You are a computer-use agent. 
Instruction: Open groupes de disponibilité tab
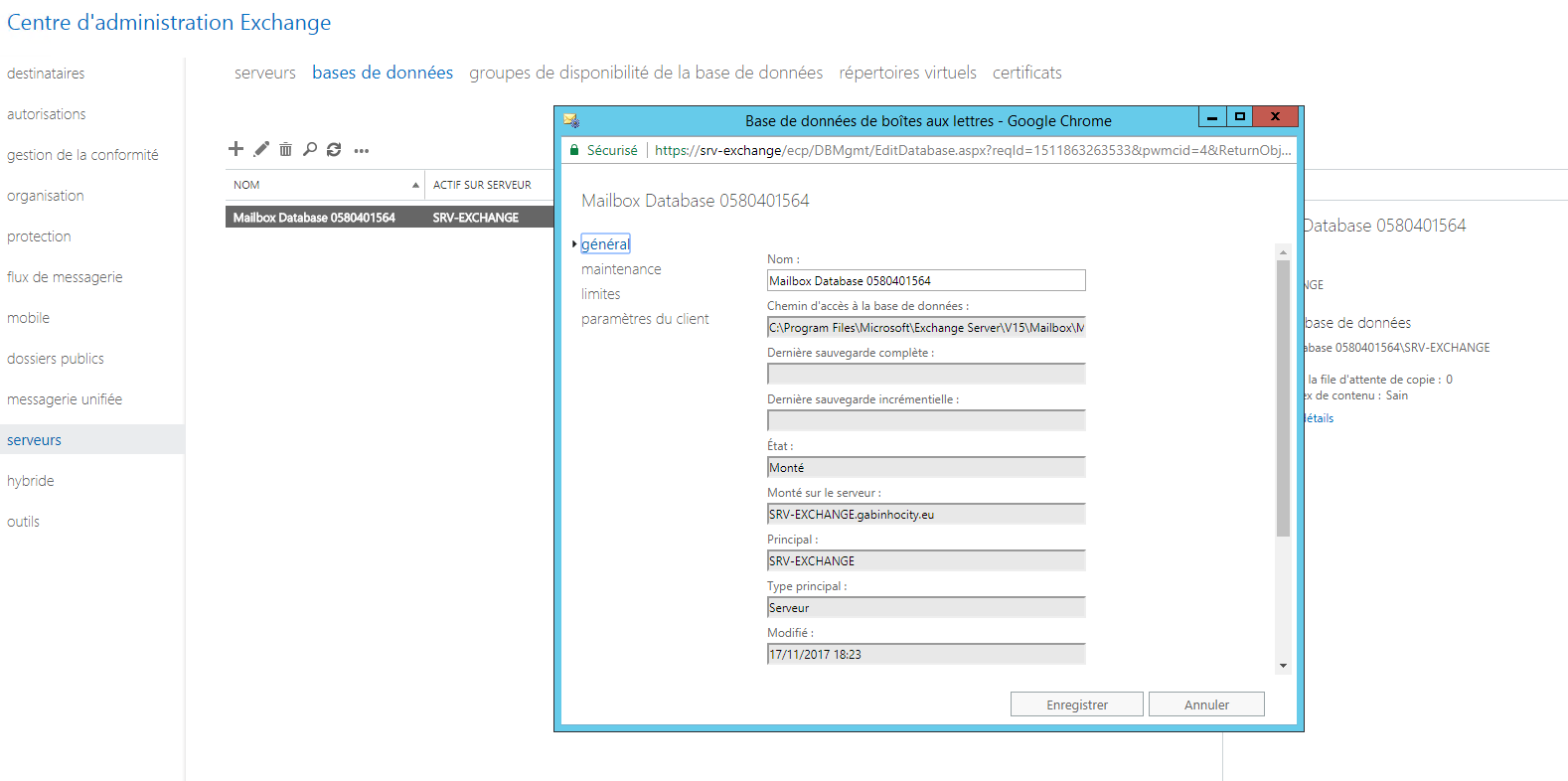point(646,73)
